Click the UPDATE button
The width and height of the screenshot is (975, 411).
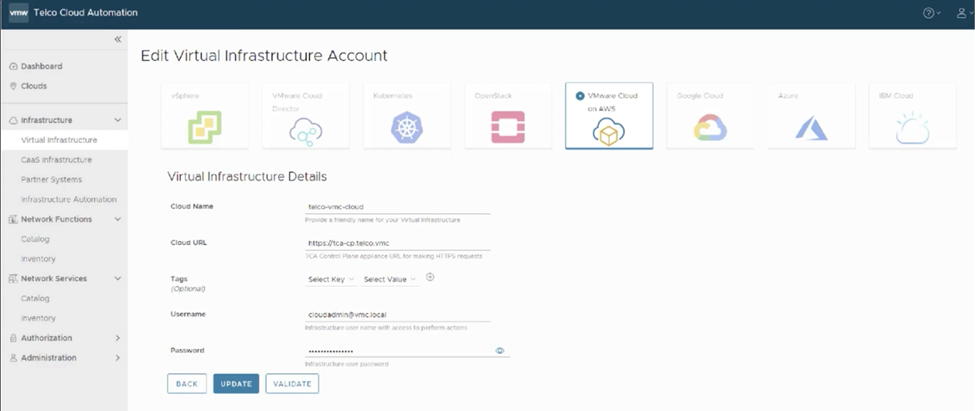(x=236, y=384)
